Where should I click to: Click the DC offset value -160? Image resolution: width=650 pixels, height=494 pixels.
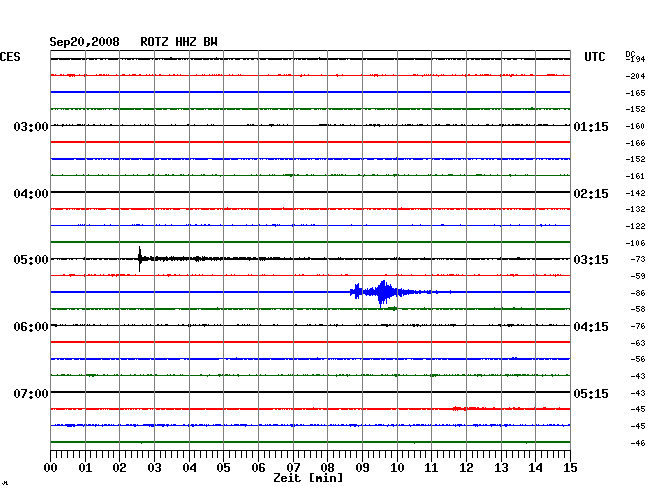tap(635, 126)
